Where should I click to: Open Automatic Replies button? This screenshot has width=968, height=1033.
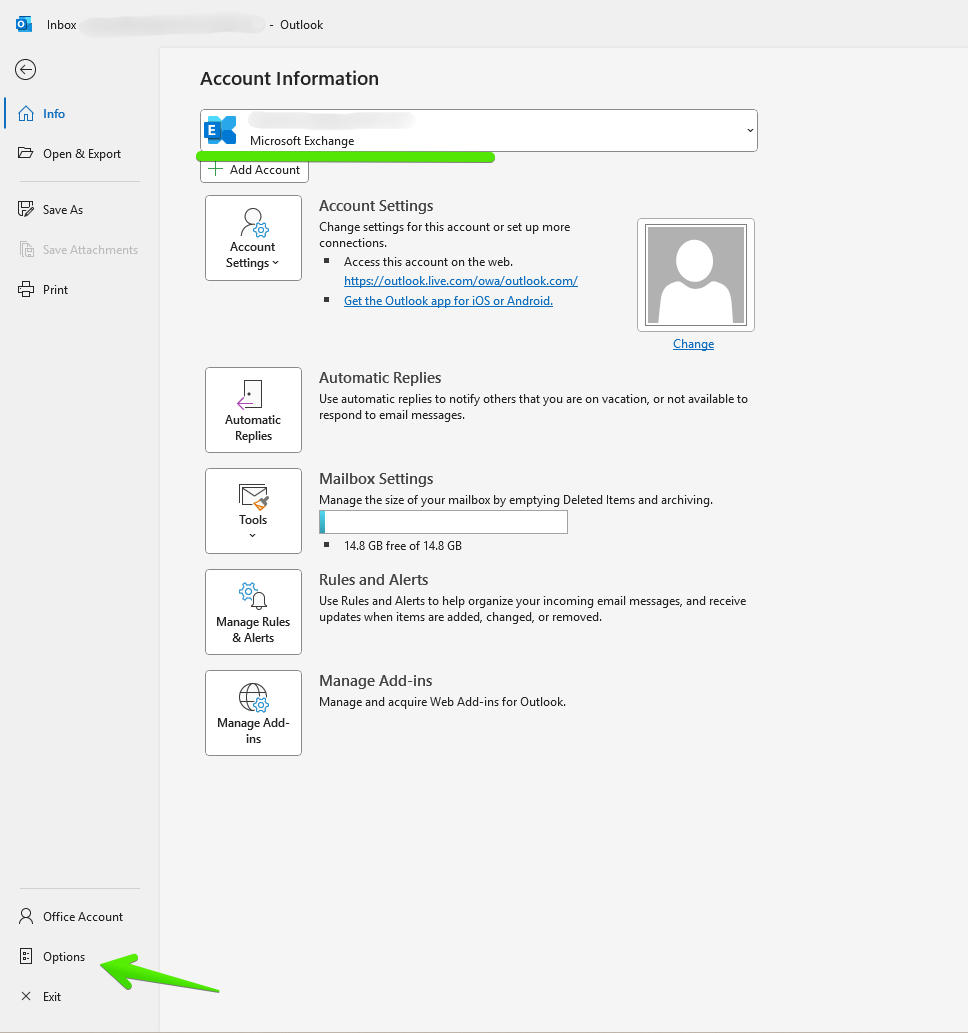254,410
